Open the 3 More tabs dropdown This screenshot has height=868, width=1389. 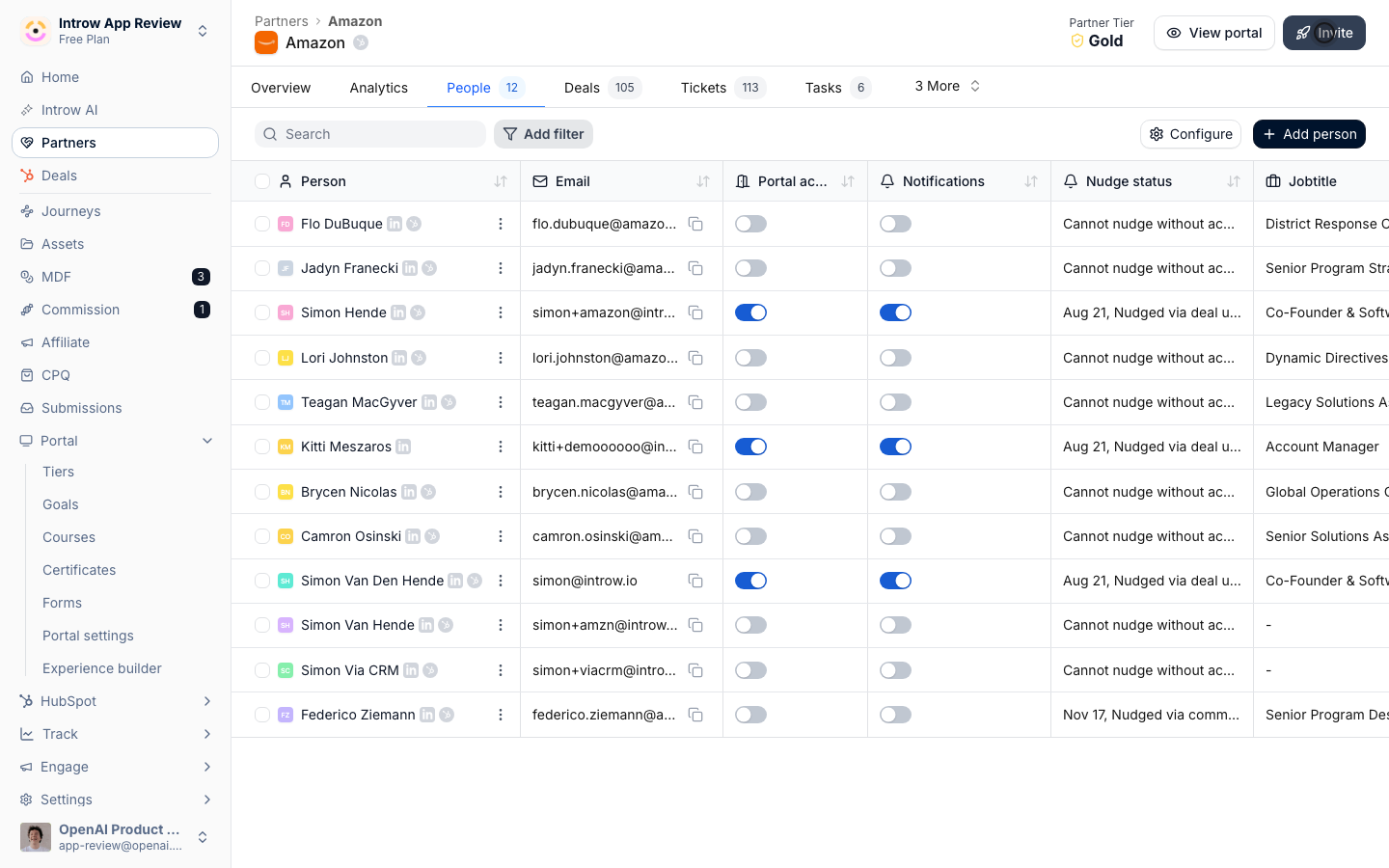947,86
